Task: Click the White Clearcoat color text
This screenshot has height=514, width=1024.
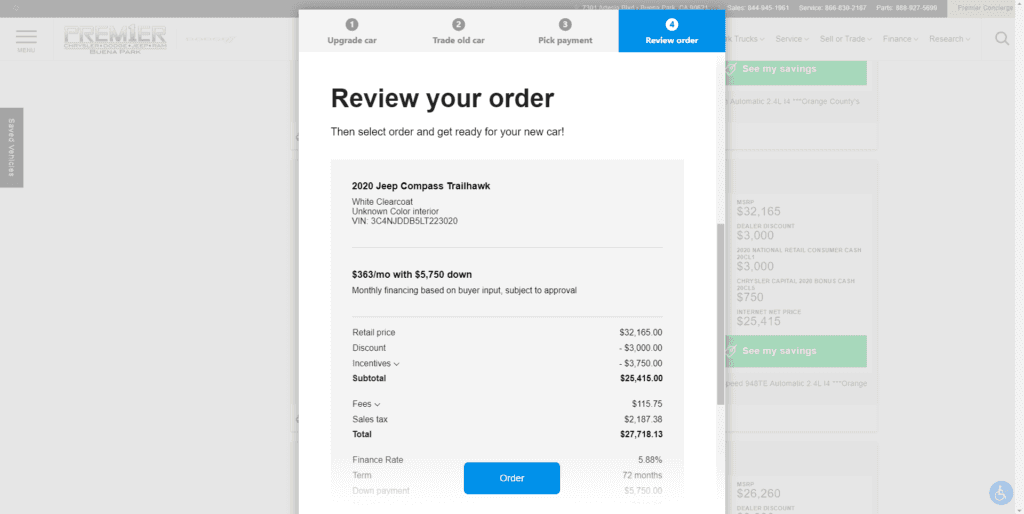Action: (382, 202)
